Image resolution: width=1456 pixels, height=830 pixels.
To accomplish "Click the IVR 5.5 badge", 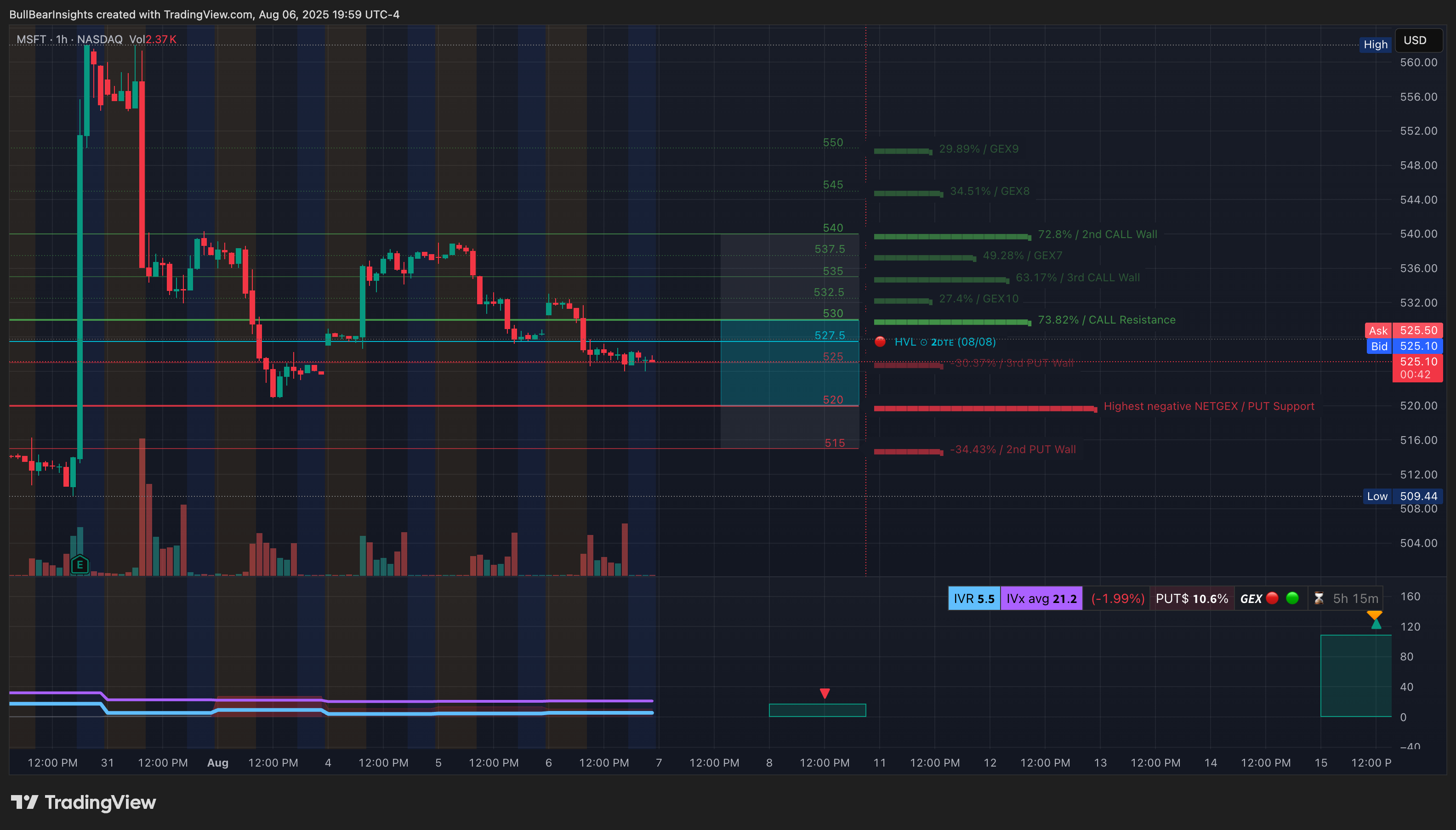I will (x=974, y=598).
